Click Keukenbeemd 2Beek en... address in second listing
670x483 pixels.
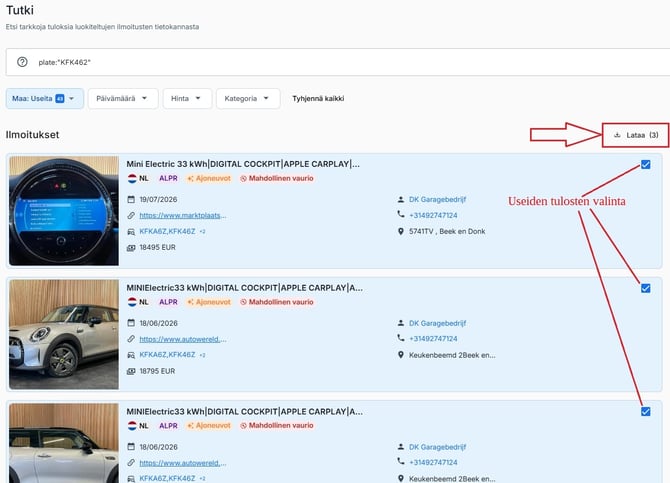click(x=452, y=355)
